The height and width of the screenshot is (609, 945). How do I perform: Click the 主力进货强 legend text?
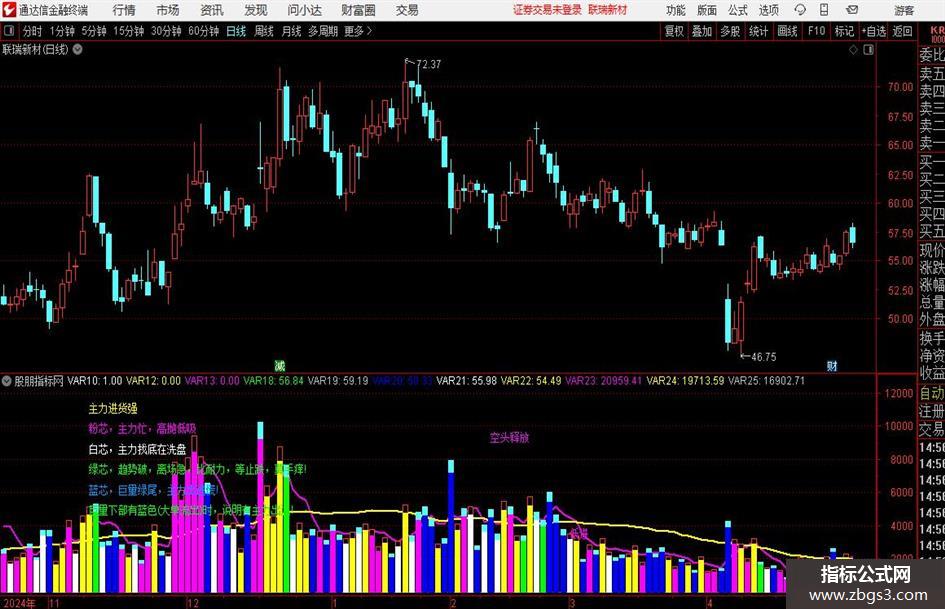tap(113, 409)
